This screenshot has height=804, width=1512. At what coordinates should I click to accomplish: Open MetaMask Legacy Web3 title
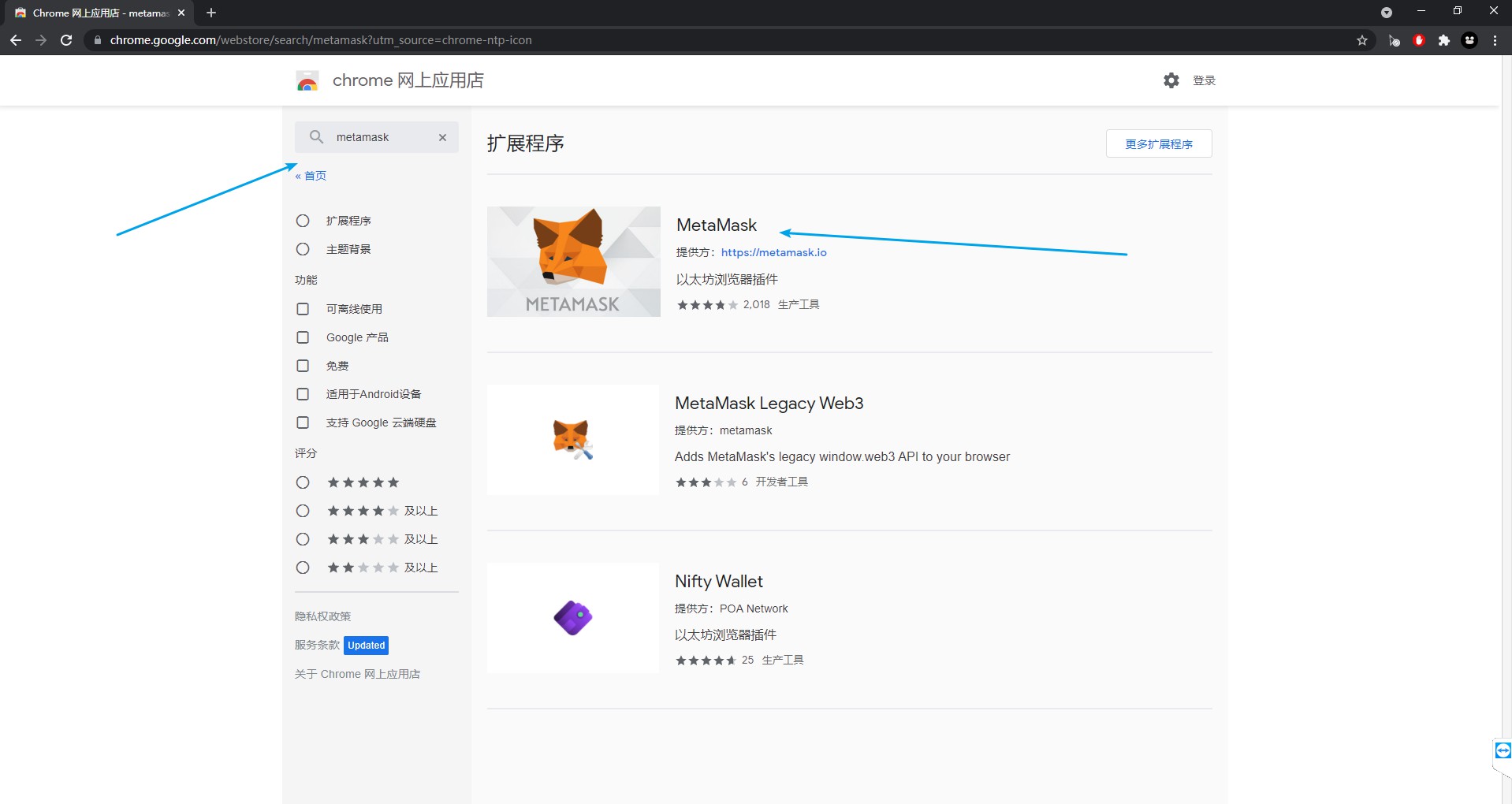[769, 403]
